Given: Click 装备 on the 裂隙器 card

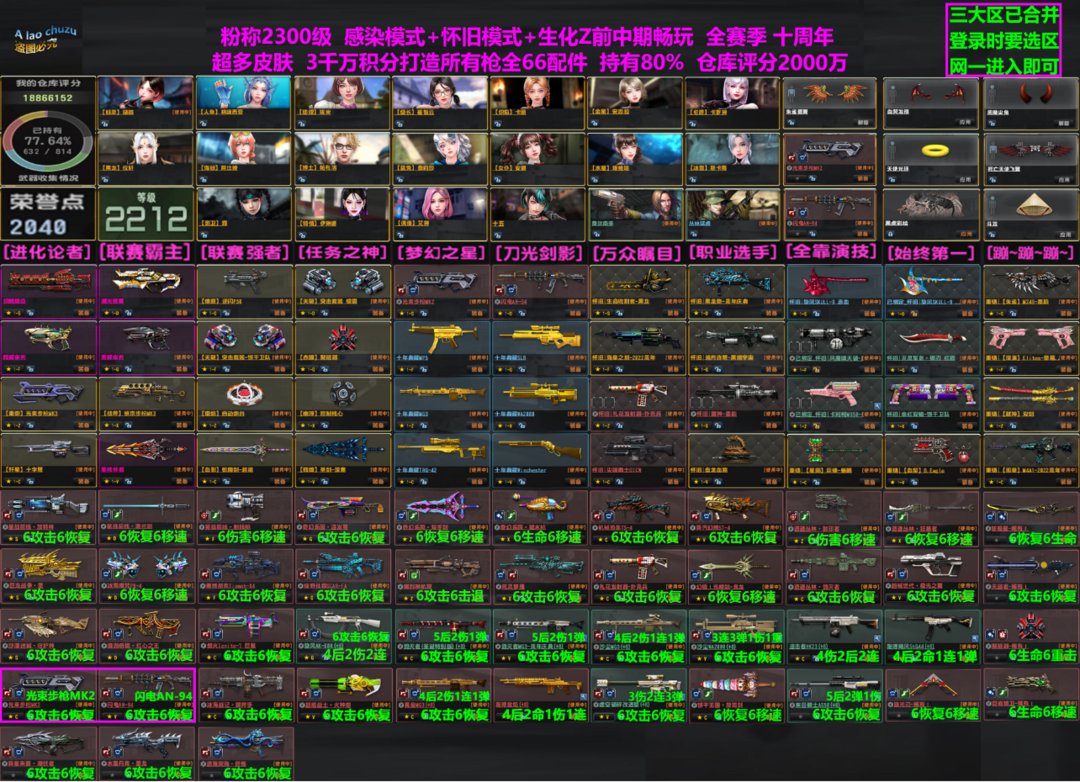Looking at the screenshot, I should [377, 369].
